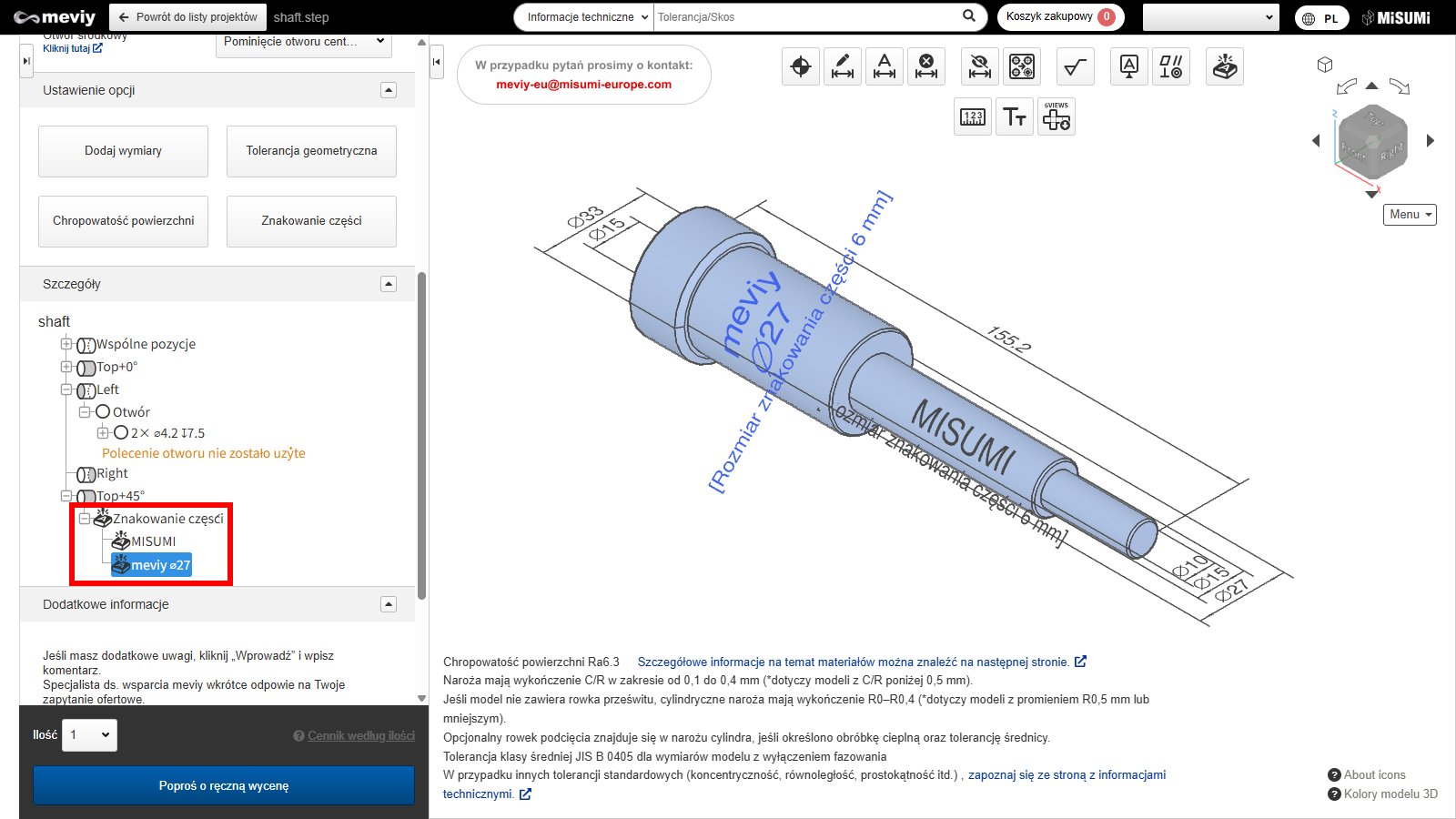Rotate the view with the cube's right arrow

coord(1431,140)
